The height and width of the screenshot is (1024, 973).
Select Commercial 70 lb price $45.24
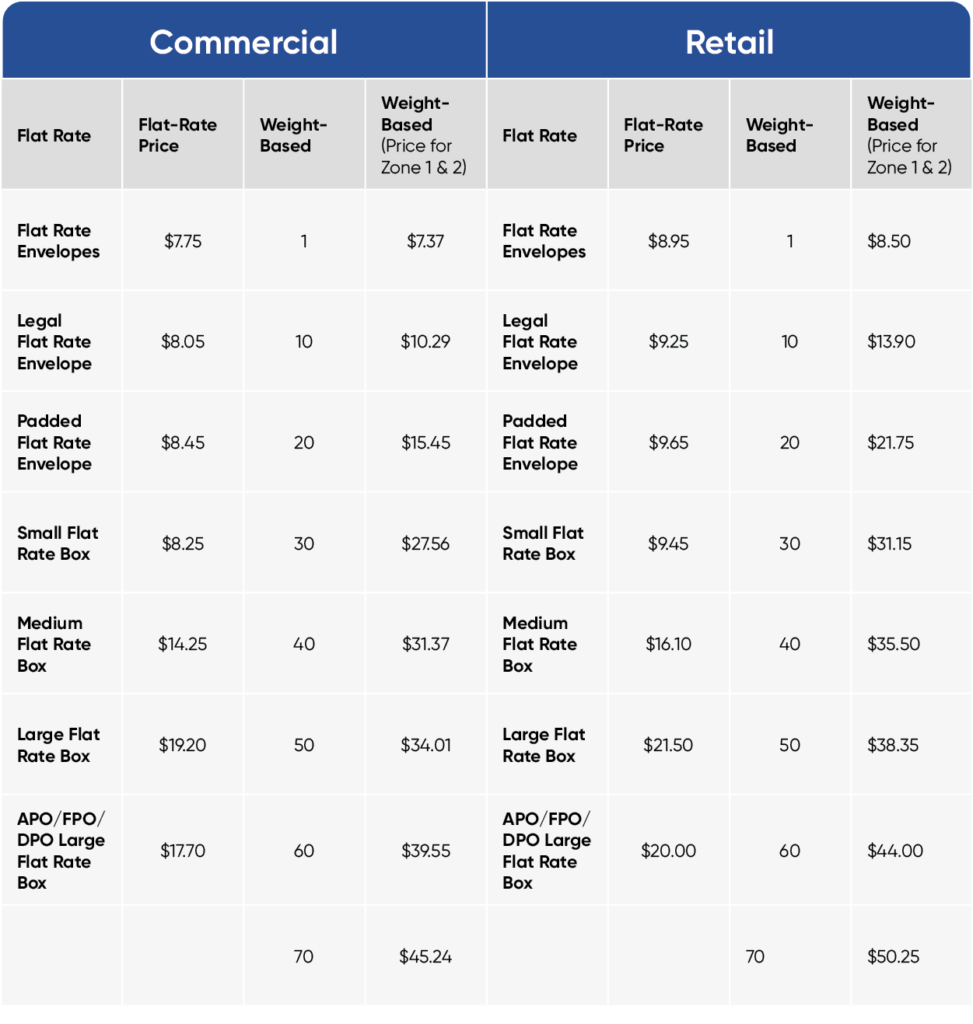[426, 957]
